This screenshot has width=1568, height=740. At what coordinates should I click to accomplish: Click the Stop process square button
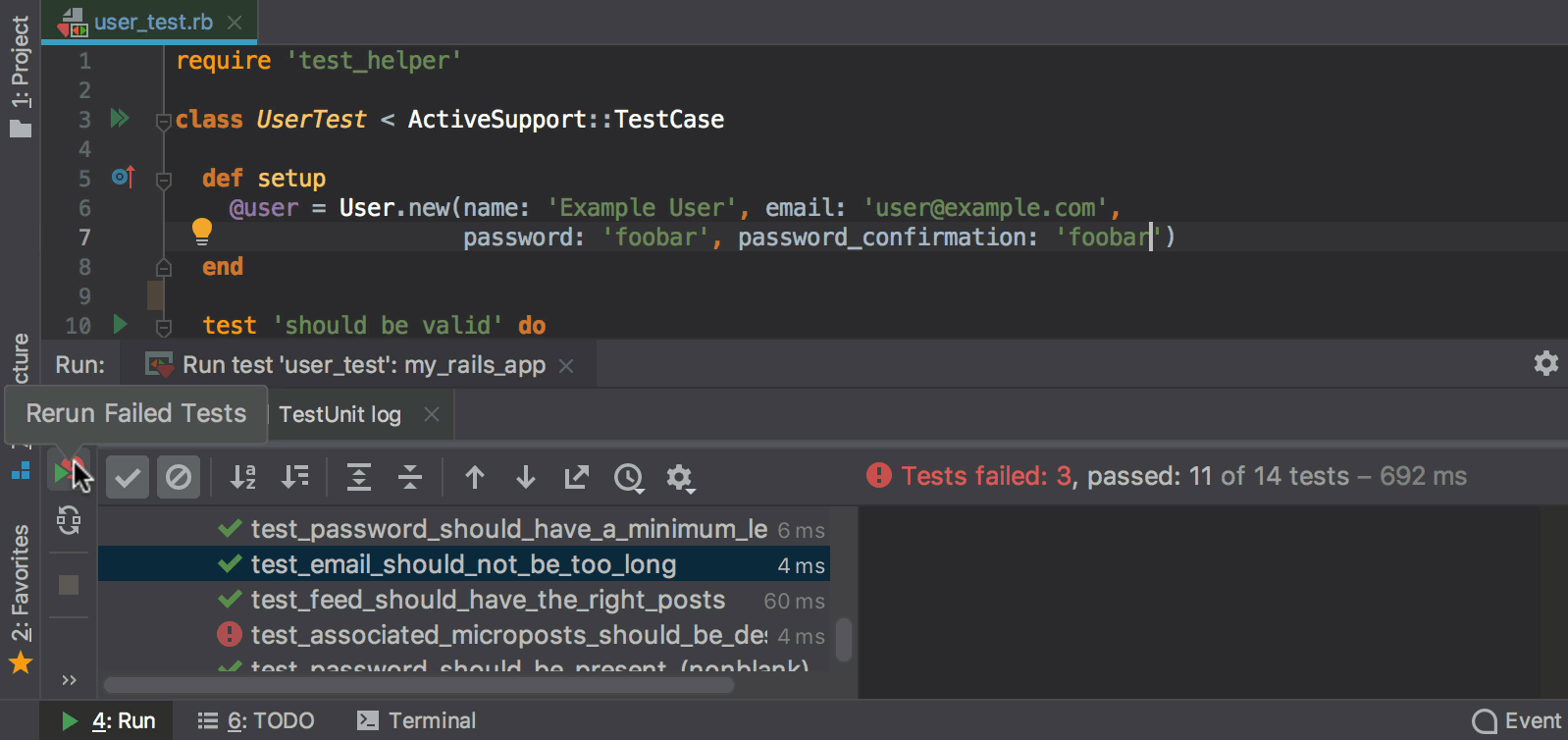tap(69, 585)
